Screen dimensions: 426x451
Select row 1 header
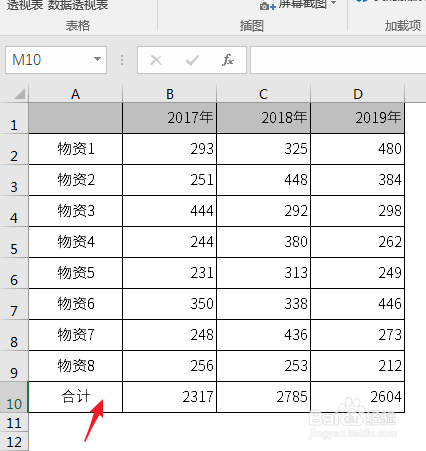point(14,118)
